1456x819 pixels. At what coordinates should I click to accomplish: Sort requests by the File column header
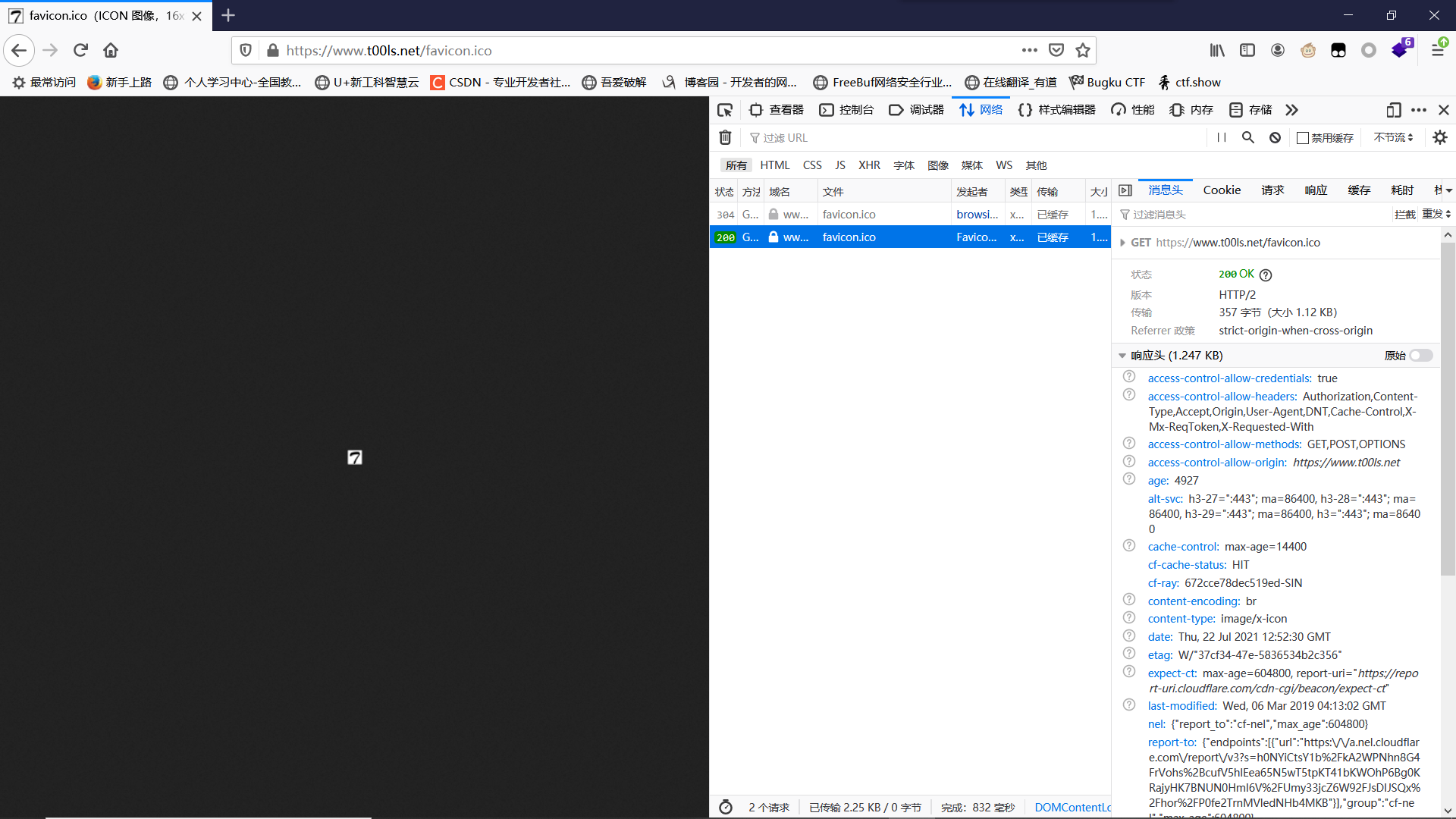(x=883, y=191)
